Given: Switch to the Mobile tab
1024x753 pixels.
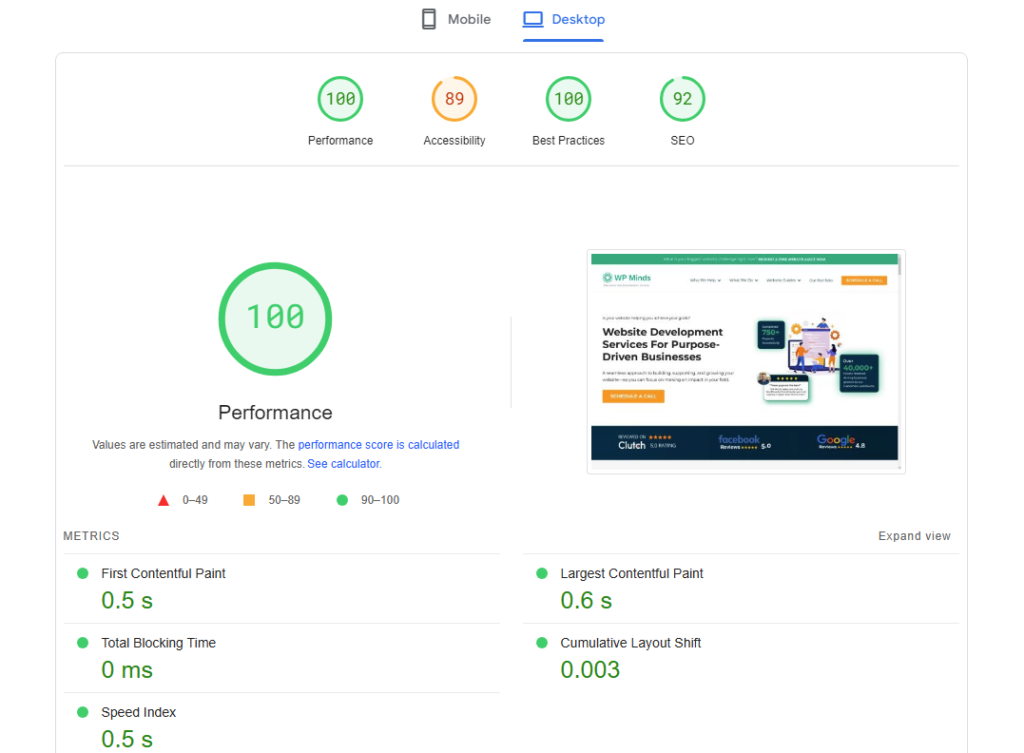Looking at the screenshot, I should [x=456, y=20].
